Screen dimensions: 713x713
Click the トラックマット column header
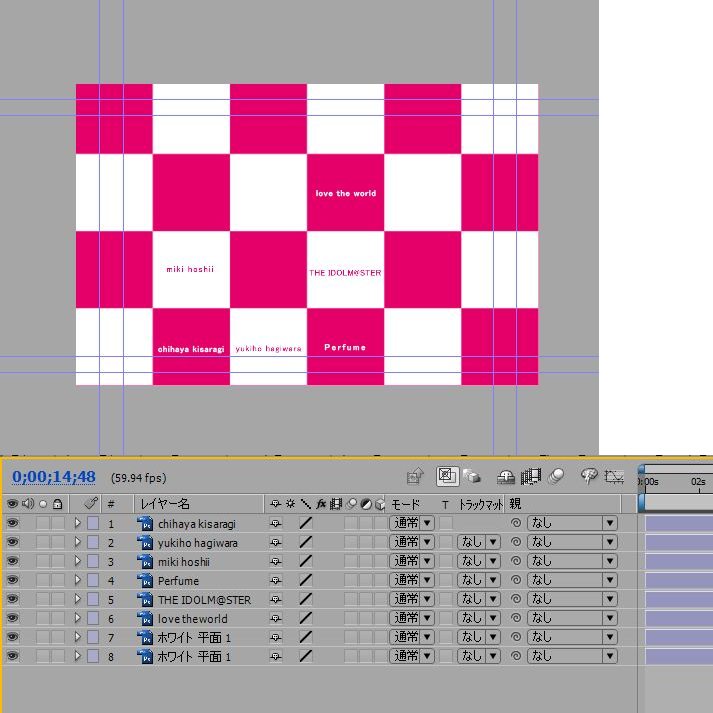(x=481, y=504)
